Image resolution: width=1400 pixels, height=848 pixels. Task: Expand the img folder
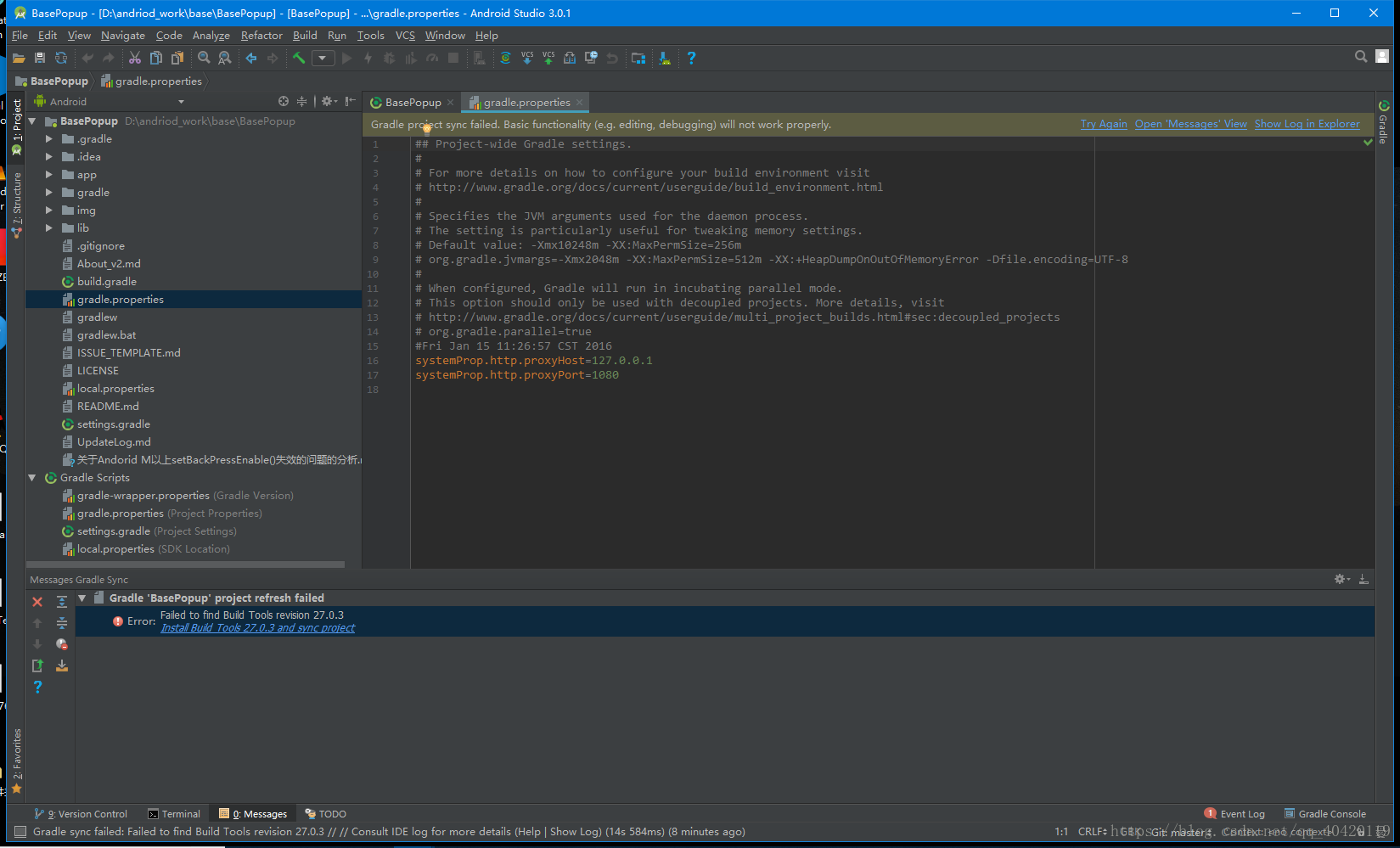(48, 211)
